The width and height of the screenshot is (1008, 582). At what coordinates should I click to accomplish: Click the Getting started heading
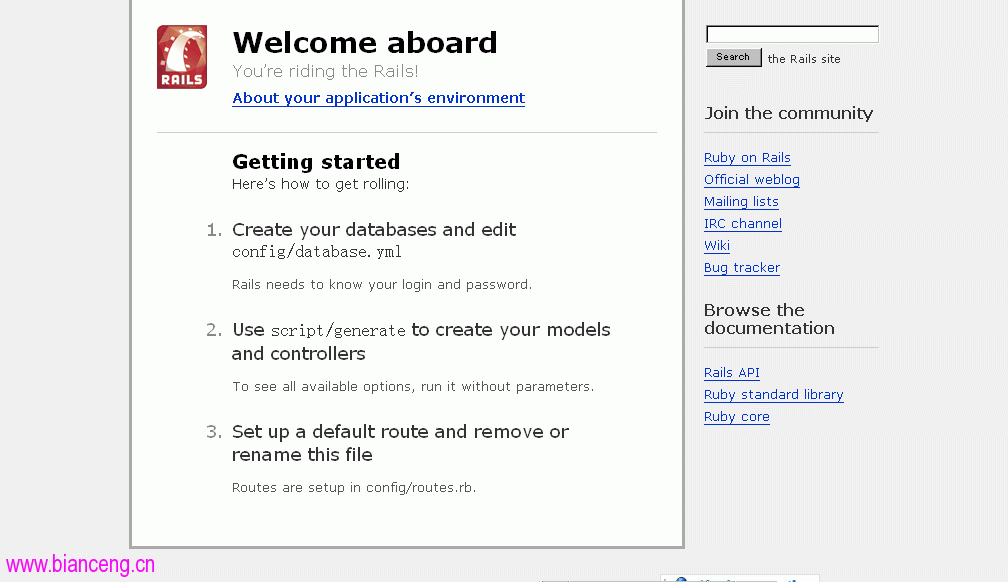(x=316, y=161)
